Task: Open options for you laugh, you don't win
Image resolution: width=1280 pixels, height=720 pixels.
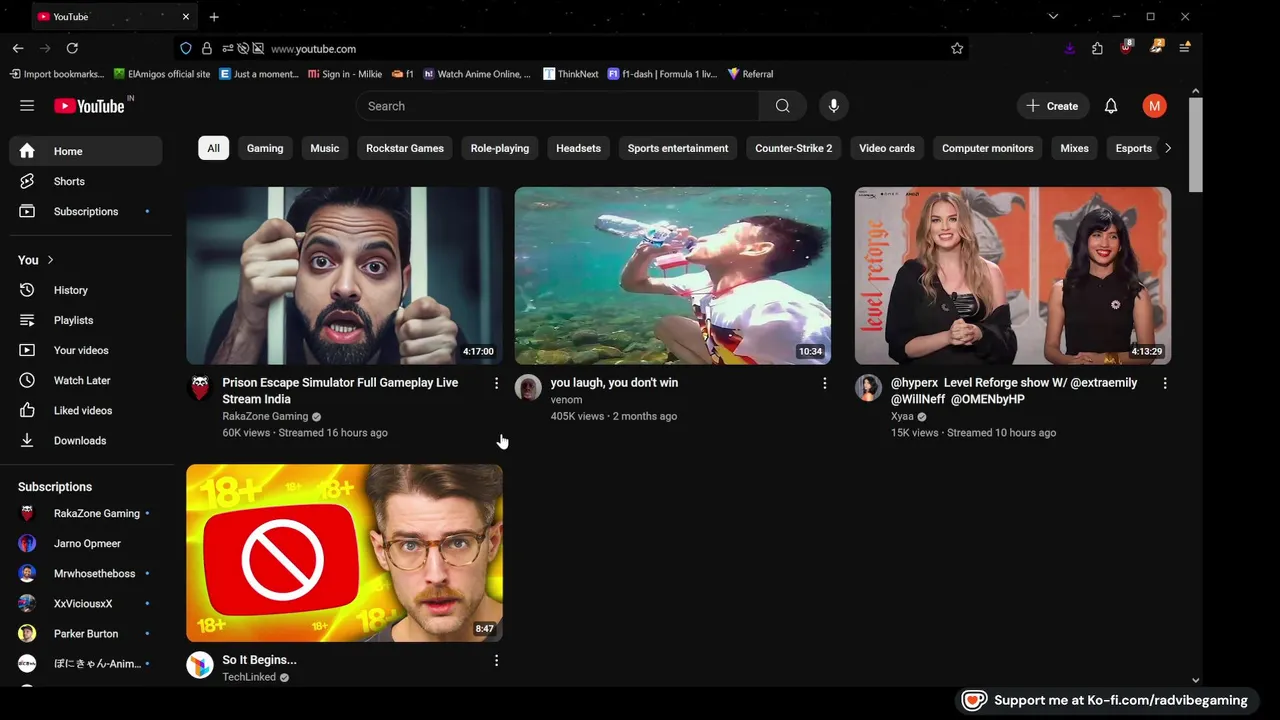Action: pyautogui.click(x=824, y=383)
